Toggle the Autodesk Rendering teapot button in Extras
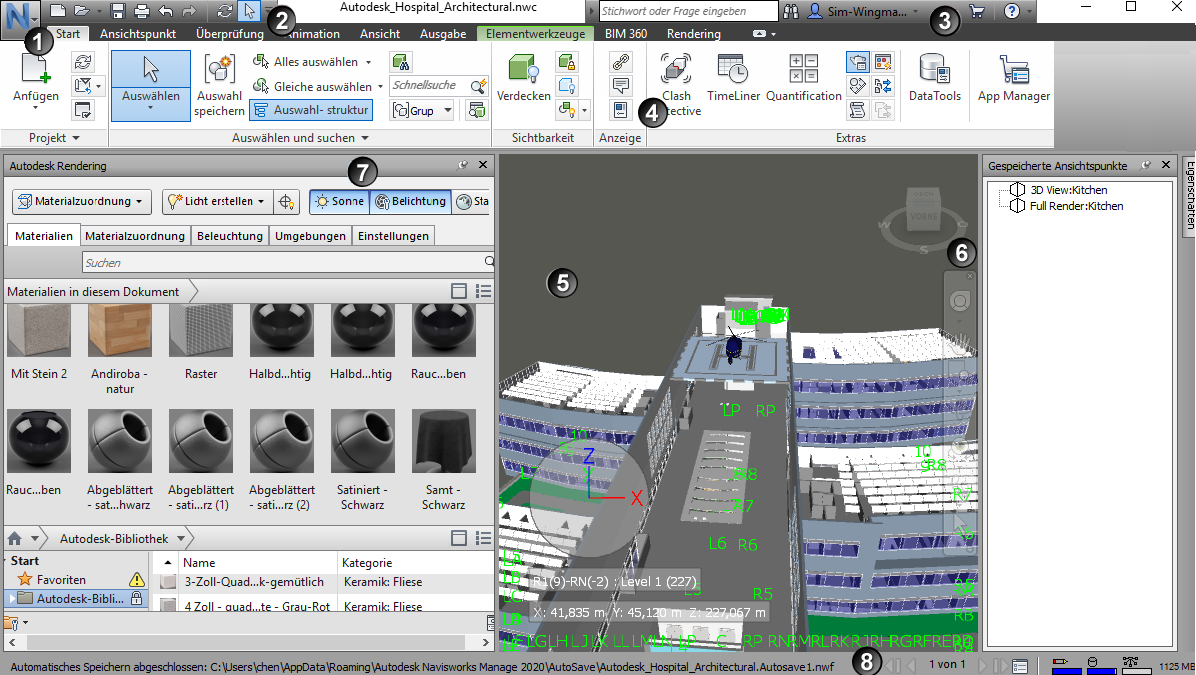Screen dimensions: 1196x675 tap(857, 62)
